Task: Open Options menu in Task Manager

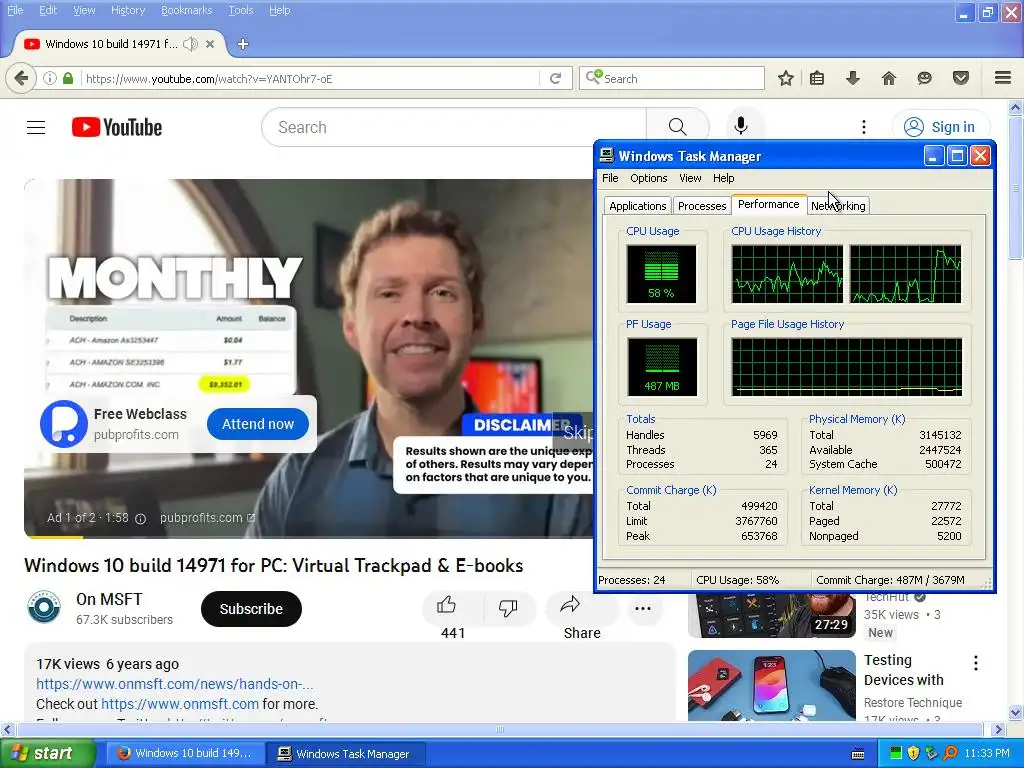Action: click(x=648, y=178)
